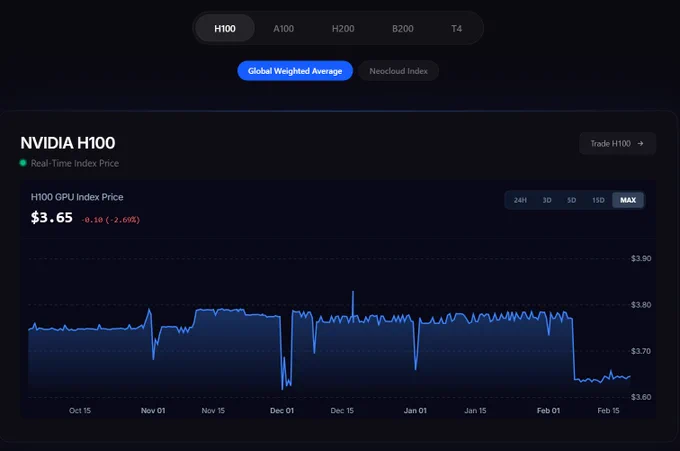
Task: Select the MAX chart range
Action: (628, 200)
